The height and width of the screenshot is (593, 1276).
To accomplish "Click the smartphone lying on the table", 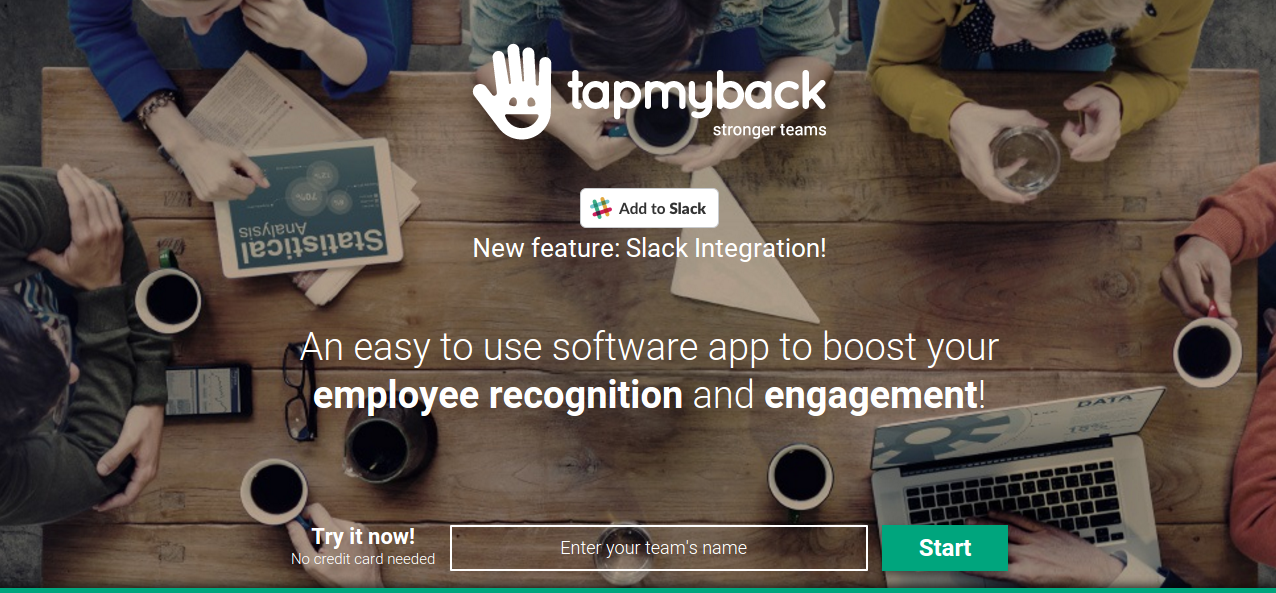I will (x=208, y=391).
